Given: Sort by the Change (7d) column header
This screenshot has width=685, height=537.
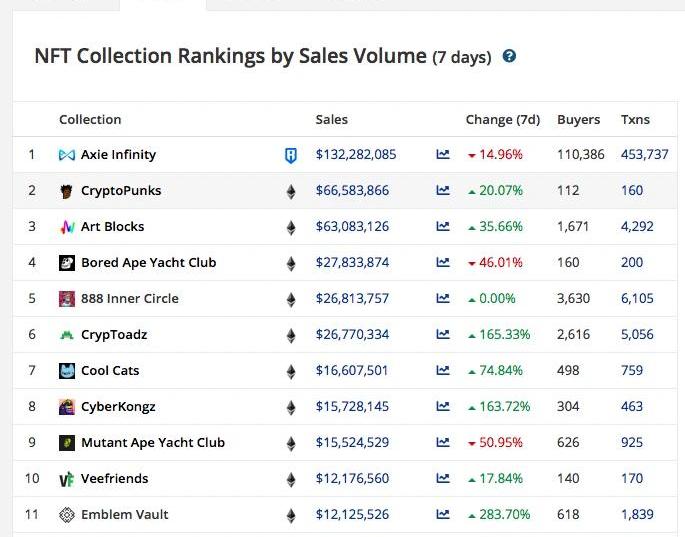Looking at the screenshot, I should pos(502,119).
